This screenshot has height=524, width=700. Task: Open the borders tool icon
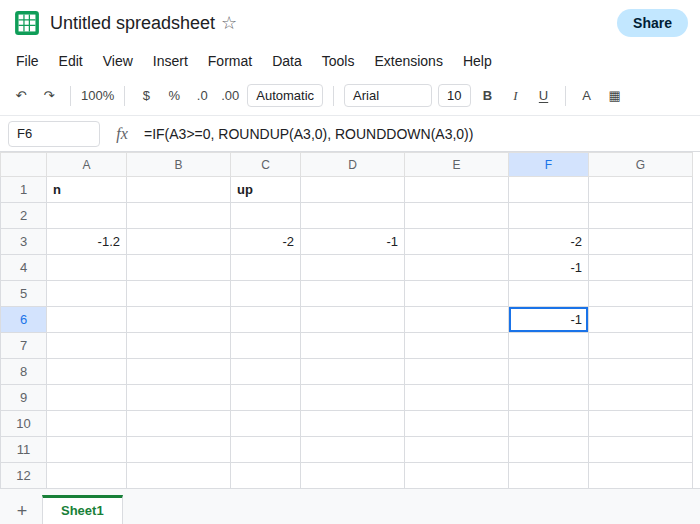614,96
